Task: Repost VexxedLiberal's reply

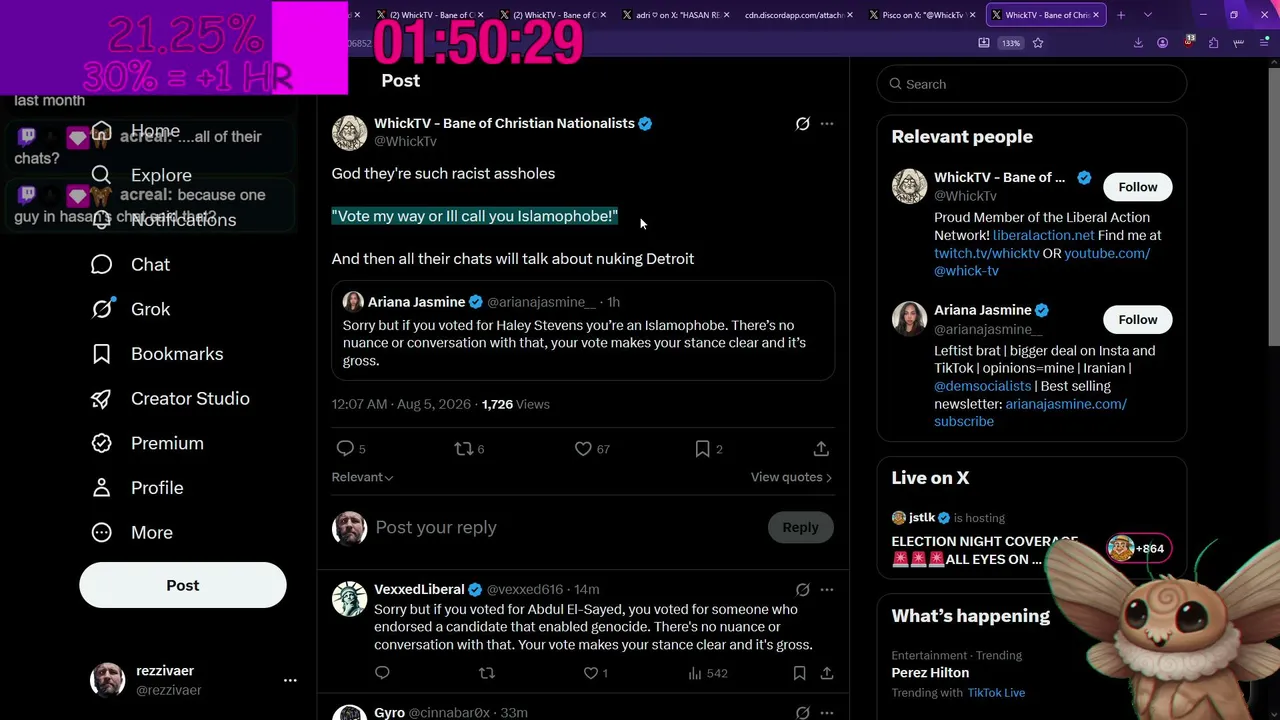Action: (x=487, y=673)
